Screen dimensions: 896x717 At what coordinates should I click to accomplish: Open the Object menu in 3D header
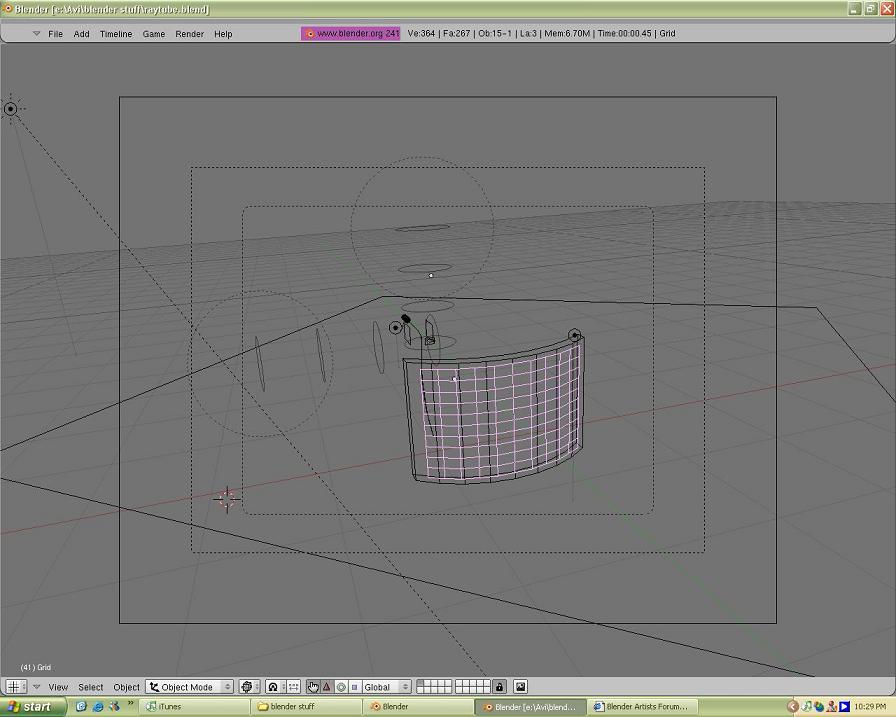(x=126, y=687)
